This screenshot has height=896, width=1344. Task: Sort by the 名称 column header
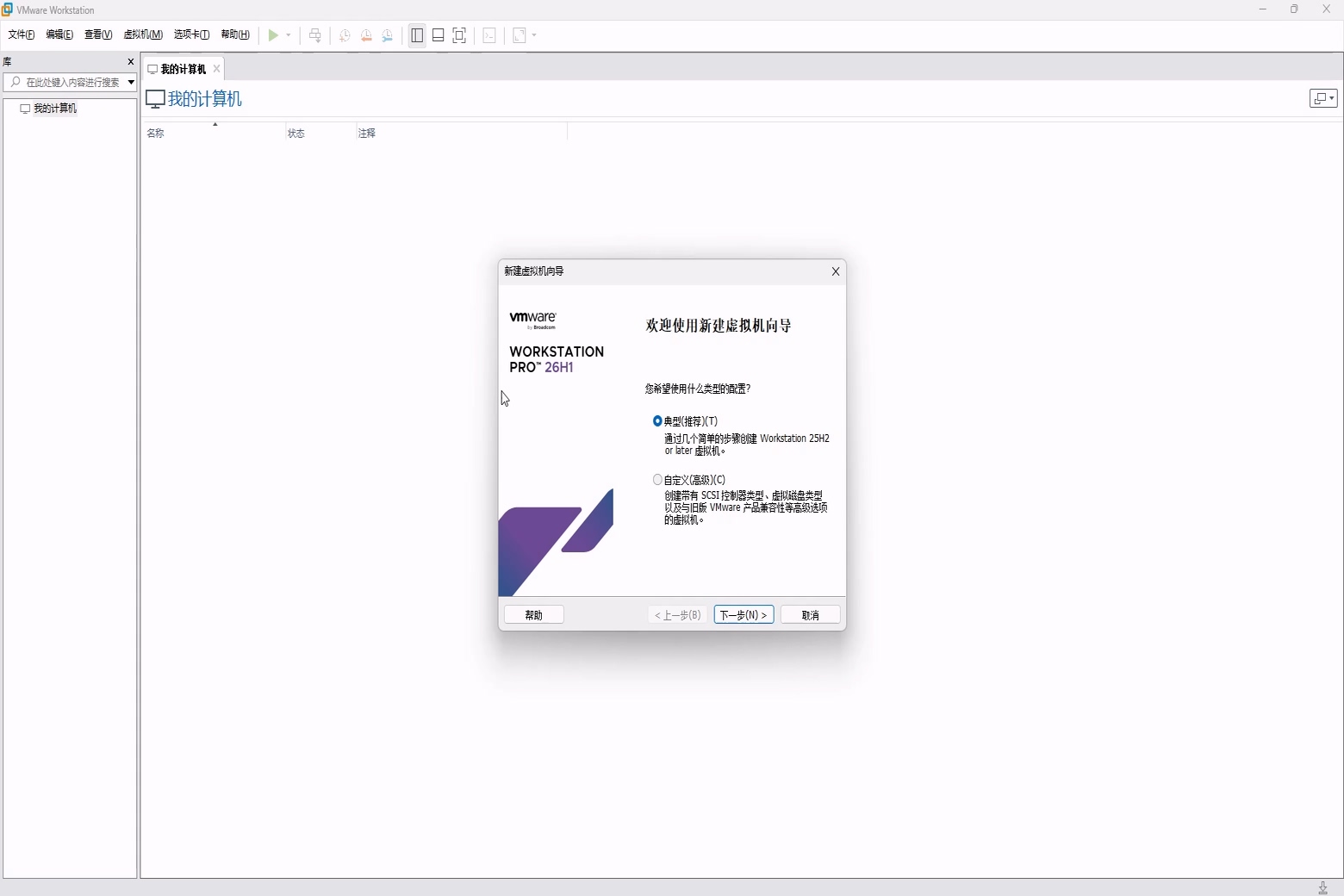(x=213, y=133)
